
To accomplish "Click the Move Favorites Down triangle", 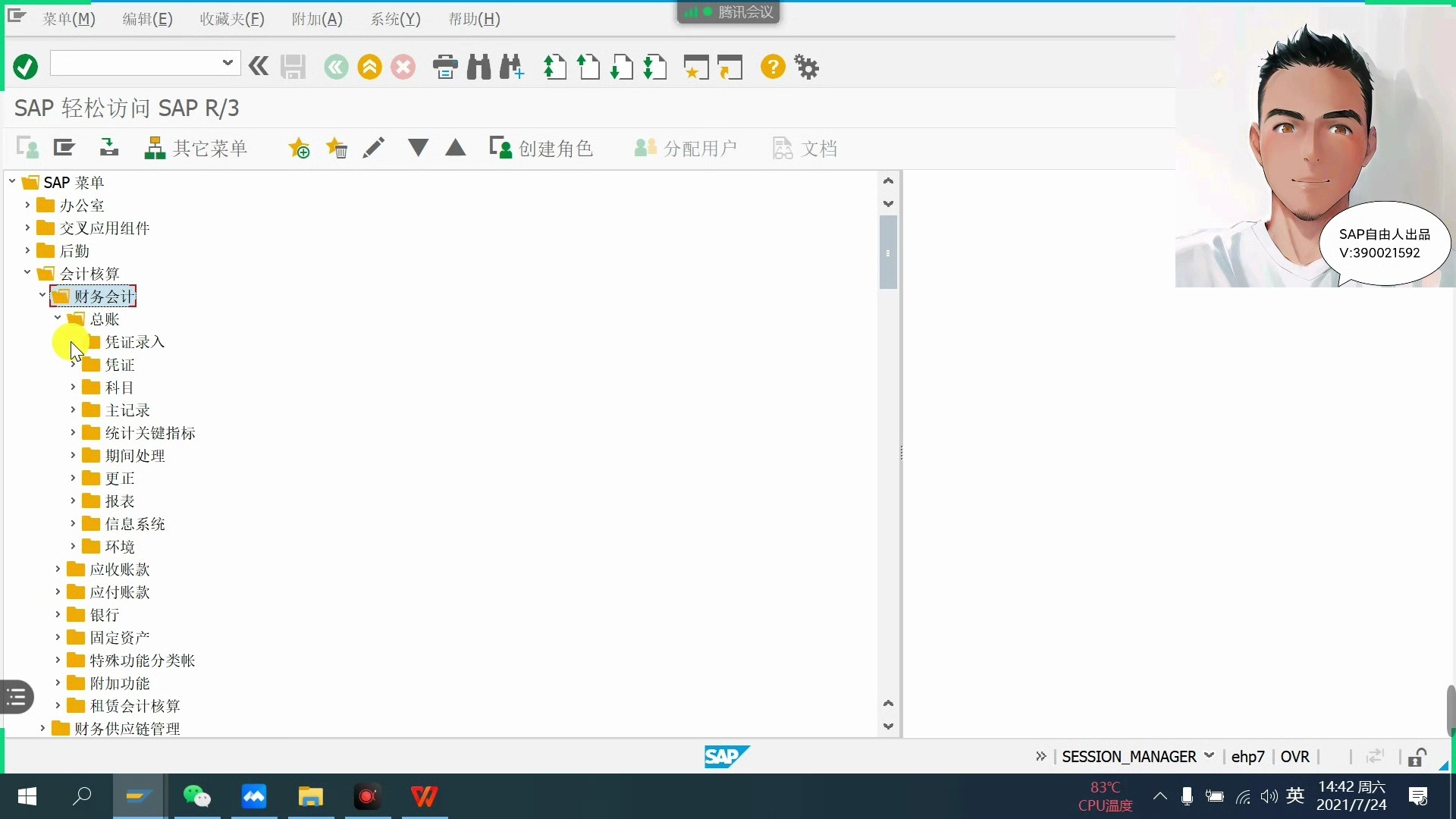I will [x=418, y=147].
